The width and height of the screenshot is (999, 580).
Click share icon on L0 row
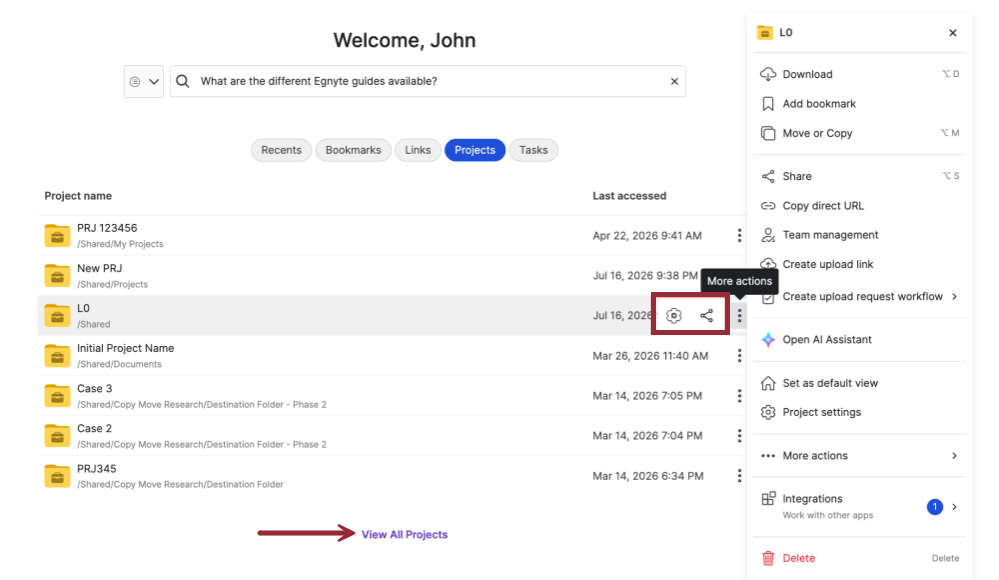click(x=707, y=315)
